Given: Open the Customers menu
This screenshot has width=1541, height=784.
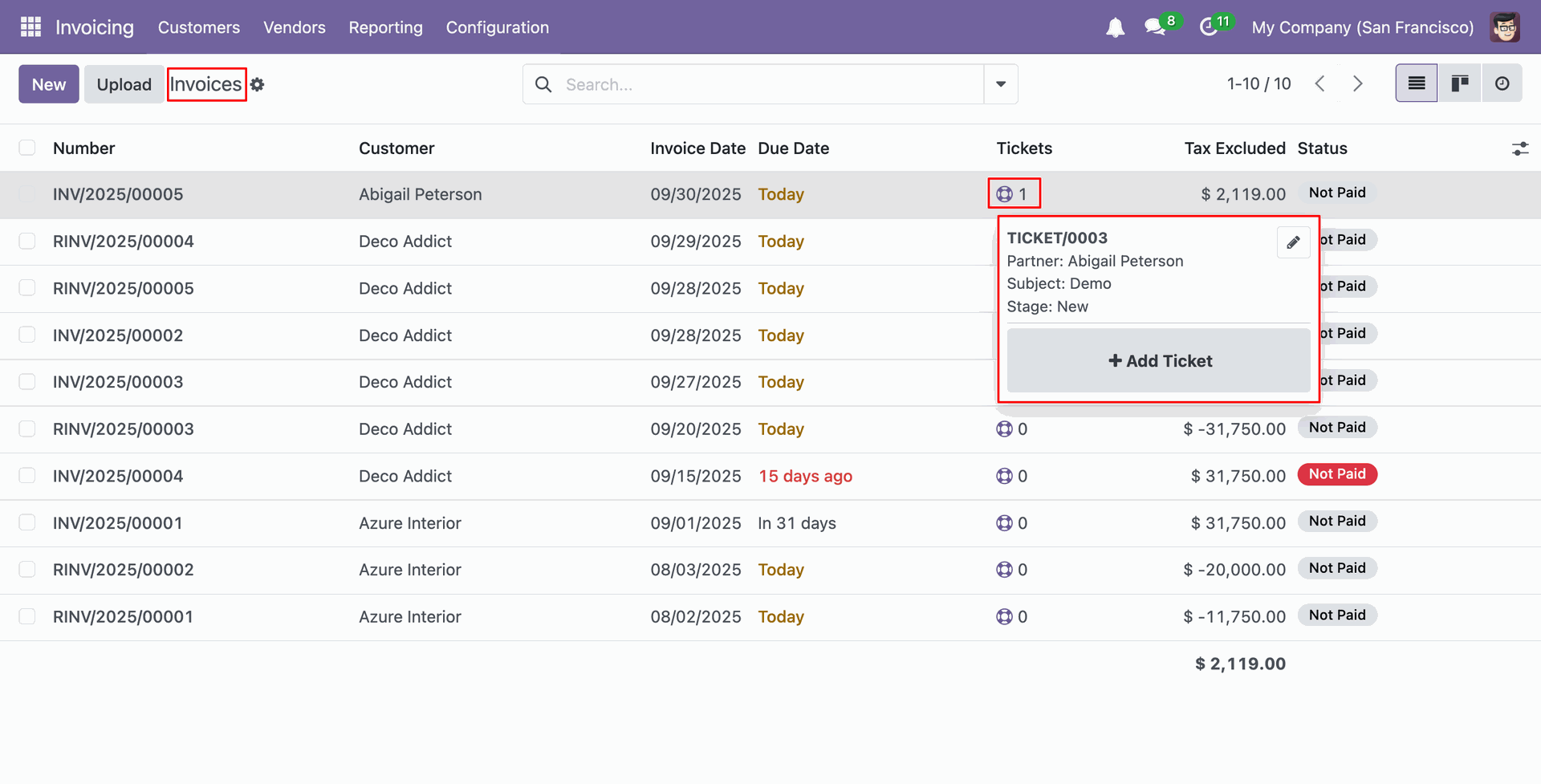Looking at the screenshot, I should point(198,27).
